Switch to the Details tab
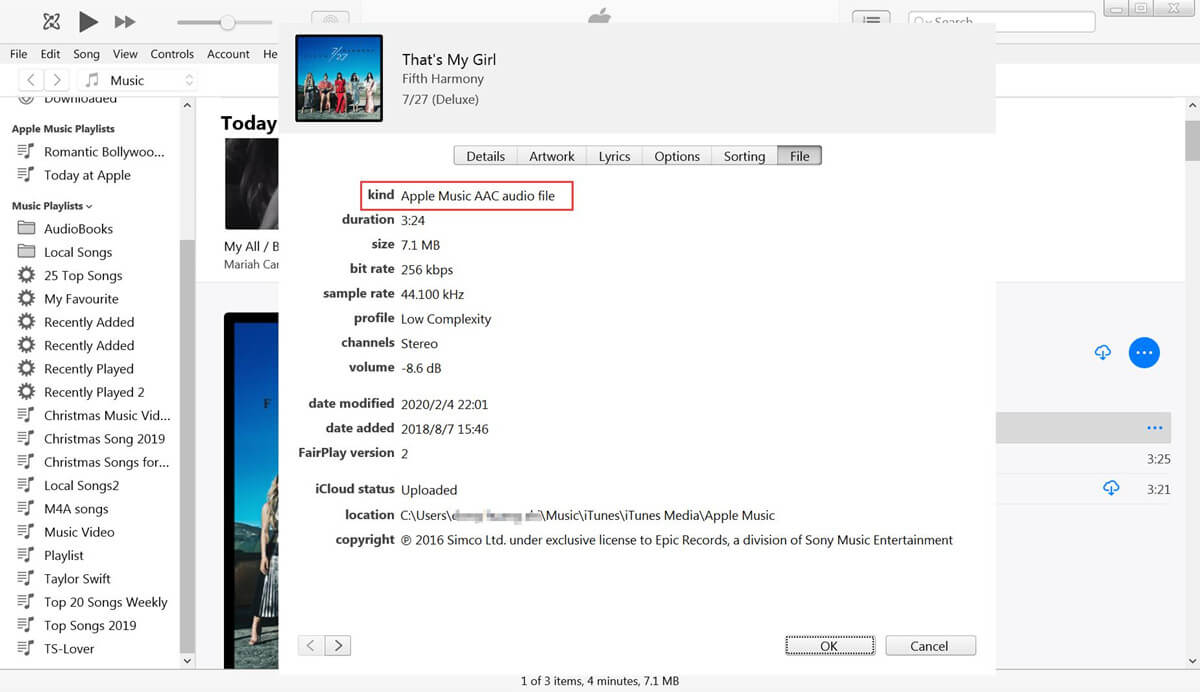The height and width of the screenshot is (692, 1200). point(486,156)
